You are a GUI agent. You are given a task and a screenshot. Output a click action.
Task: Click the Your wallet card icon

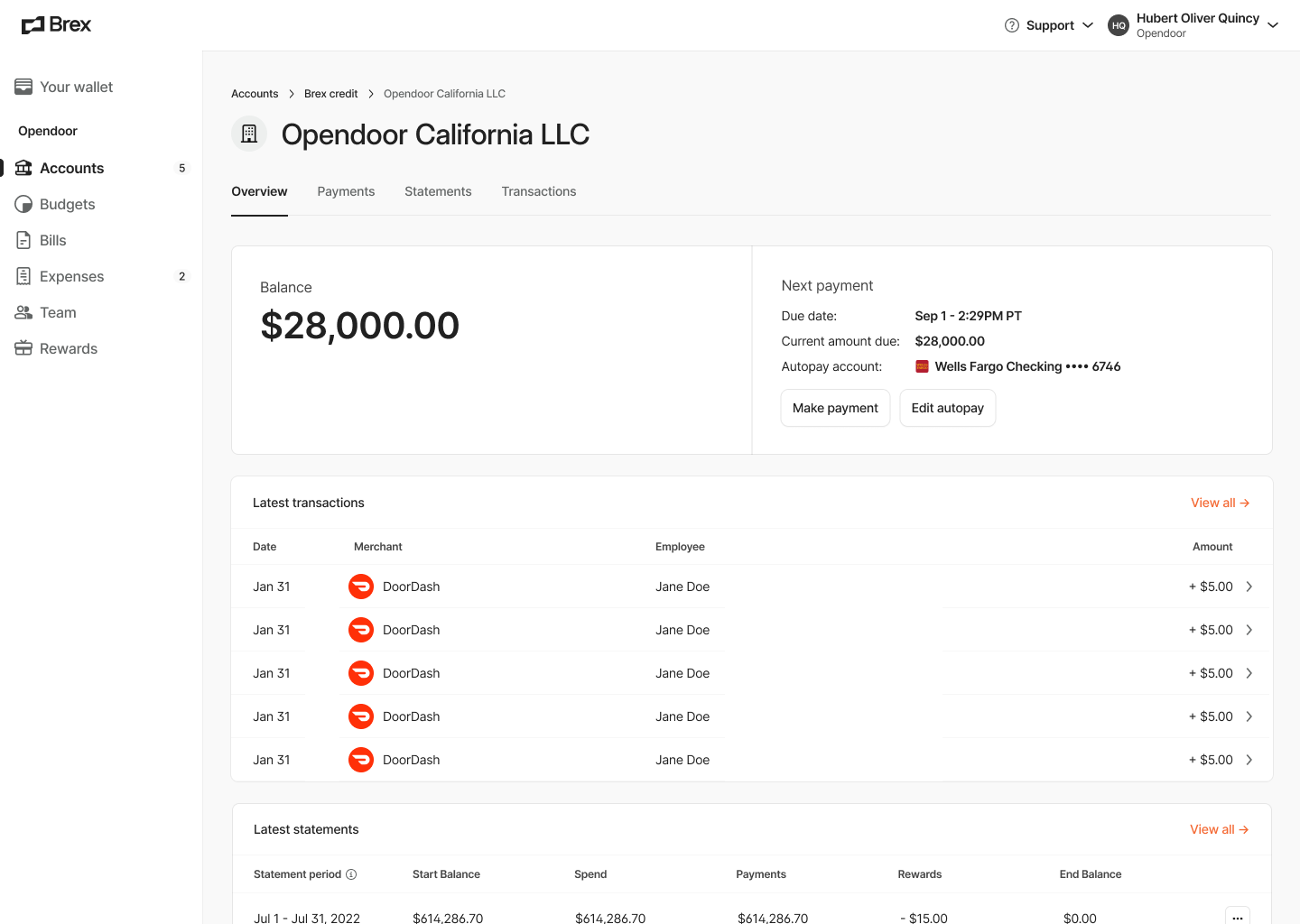coord(23,87)
